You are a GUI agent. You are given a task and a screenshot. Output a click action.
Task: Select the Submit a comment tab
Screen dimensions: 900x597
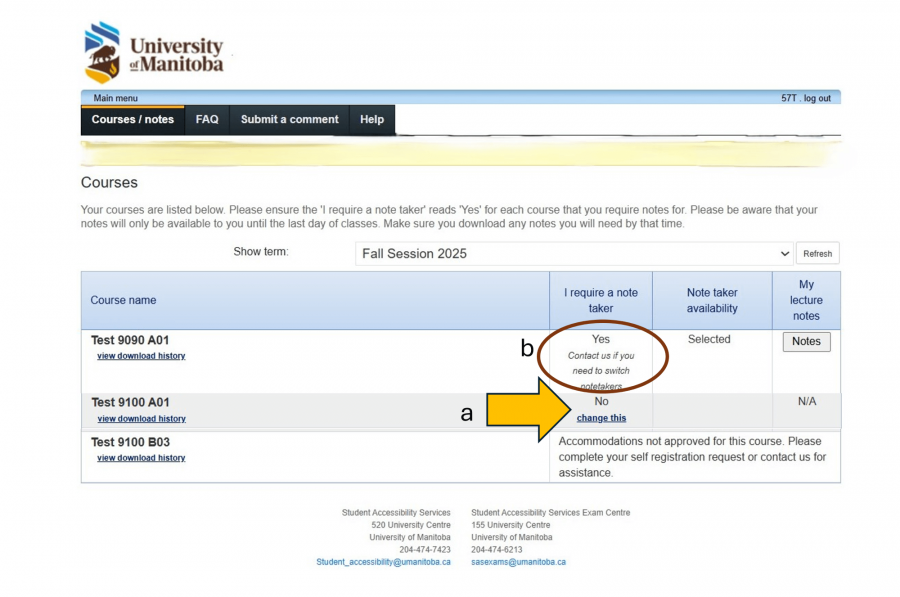[289, 119]
